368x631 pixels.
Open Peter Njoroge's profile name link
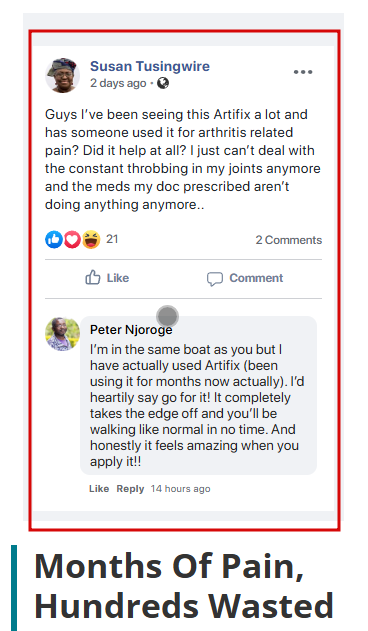[x=131, y=330]
